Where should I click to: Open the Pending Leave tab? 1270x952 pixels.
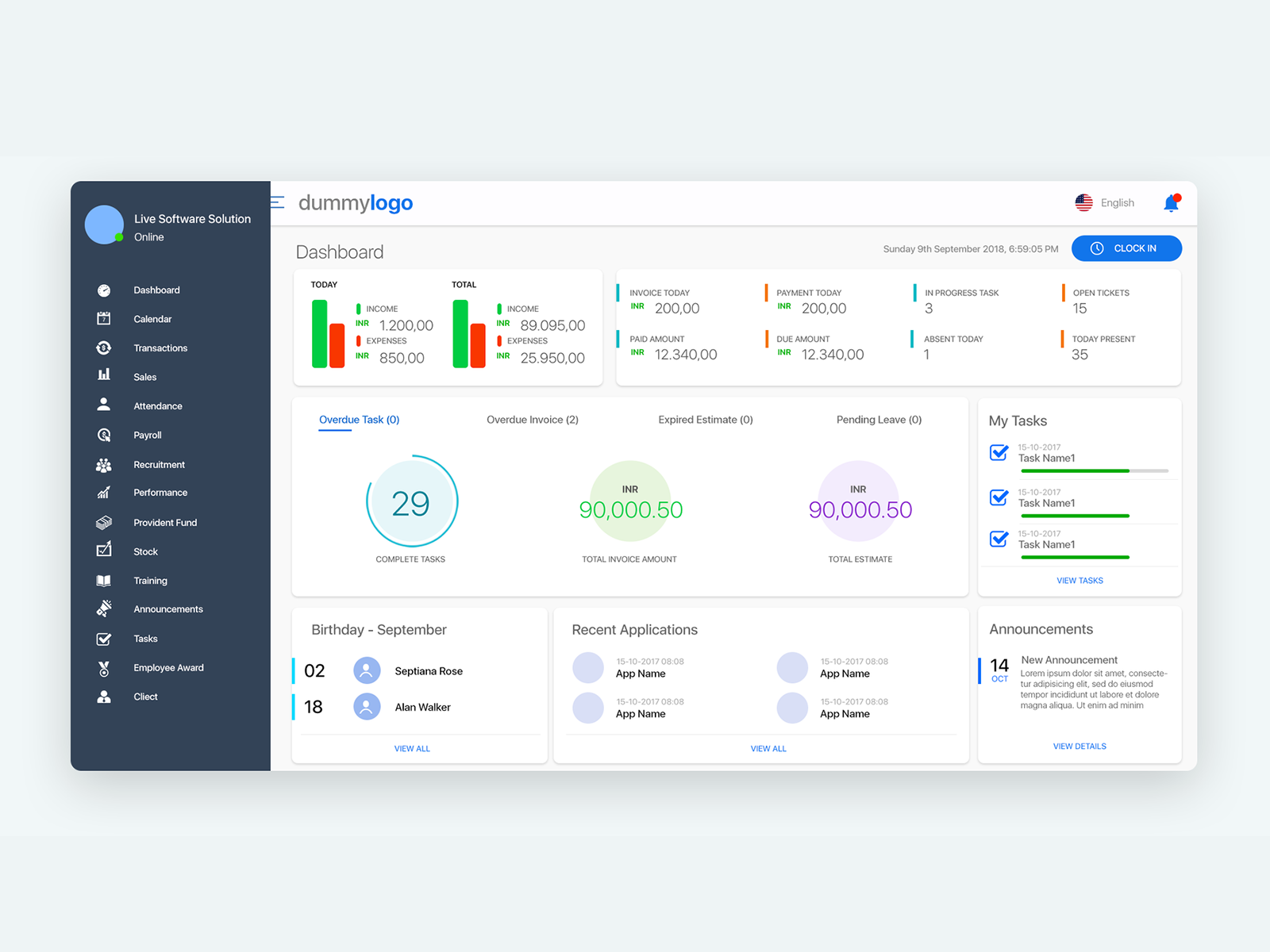tap(879, 420)
